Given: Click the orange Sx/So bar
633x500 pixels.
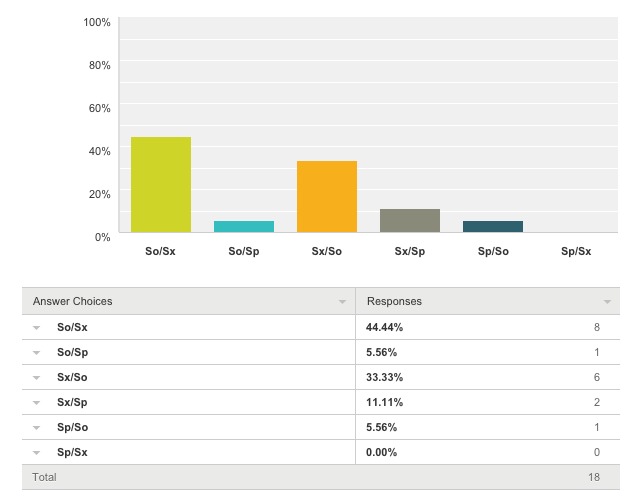Looking at the screenshot, I should point(326,197).
